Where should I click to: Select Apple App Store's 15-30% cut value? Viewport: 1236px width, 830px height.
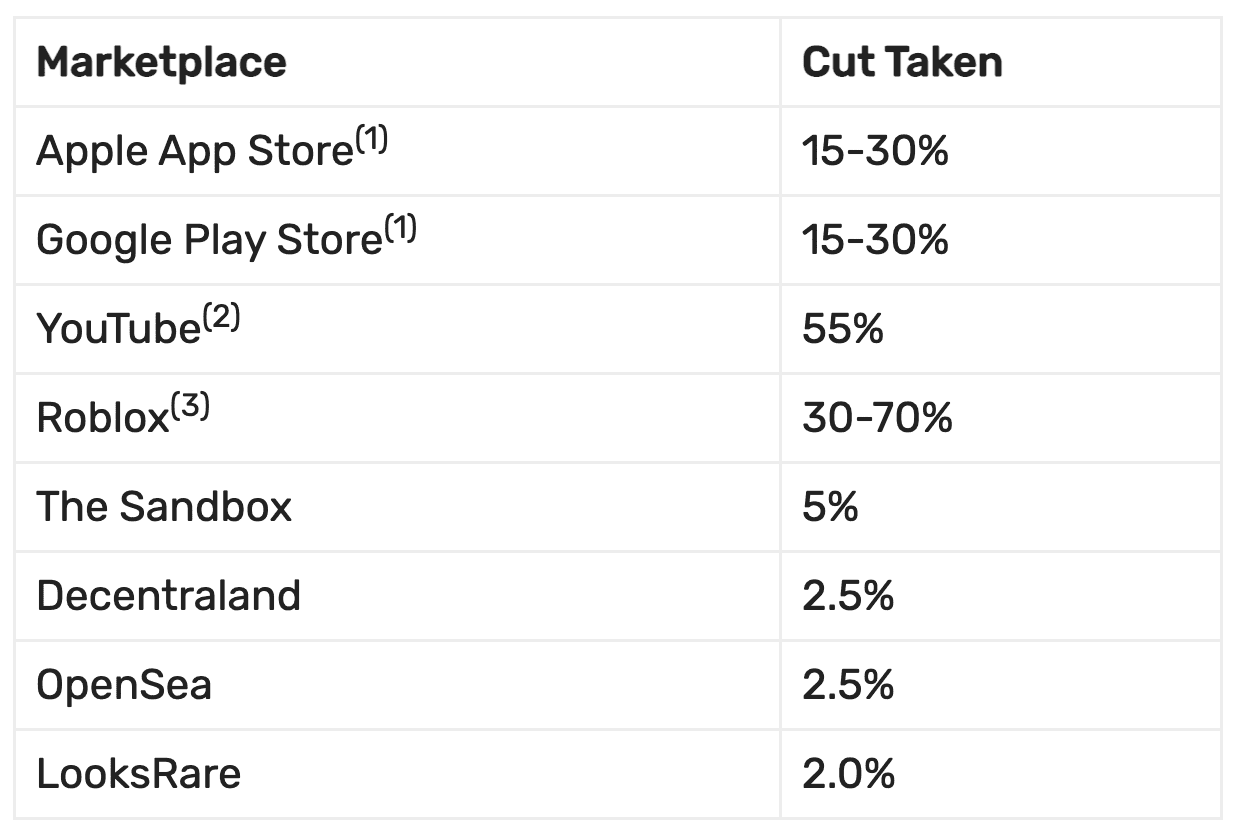pos(874,152)
